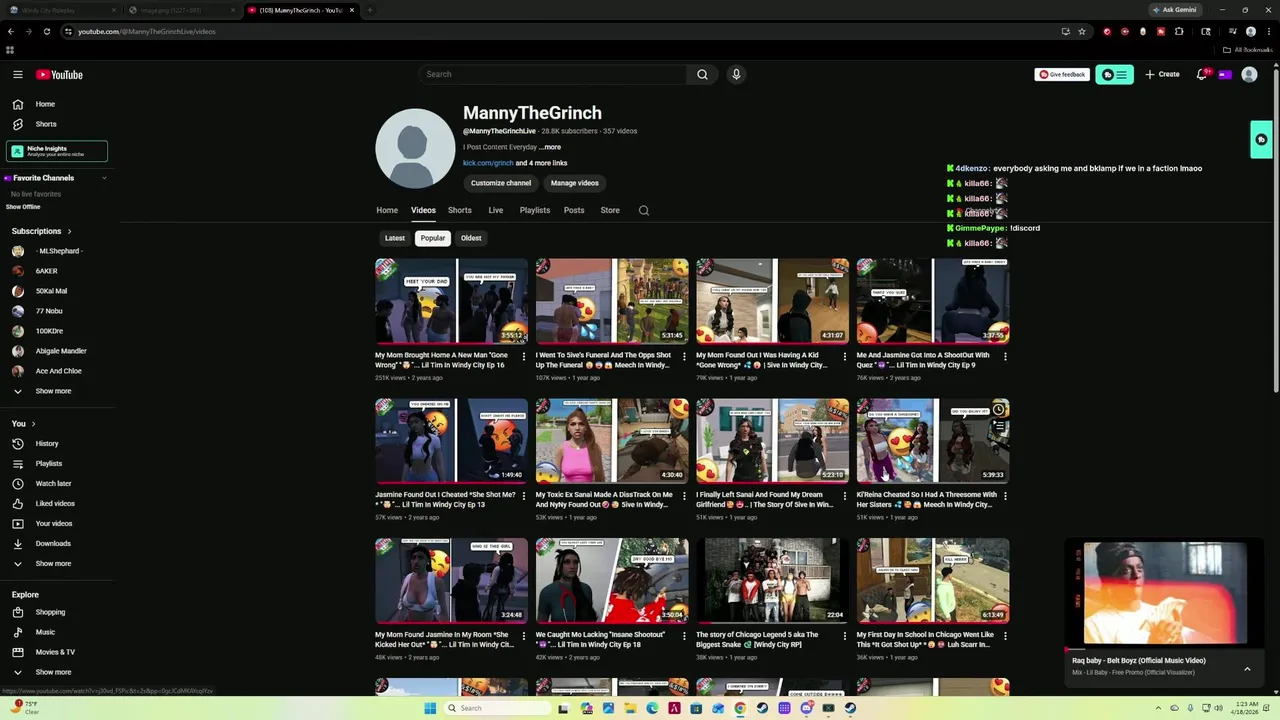Select the Latest sort chip
Image resolution: width=1280 pixels, height=720 pixels.
(x=395, y=238)
